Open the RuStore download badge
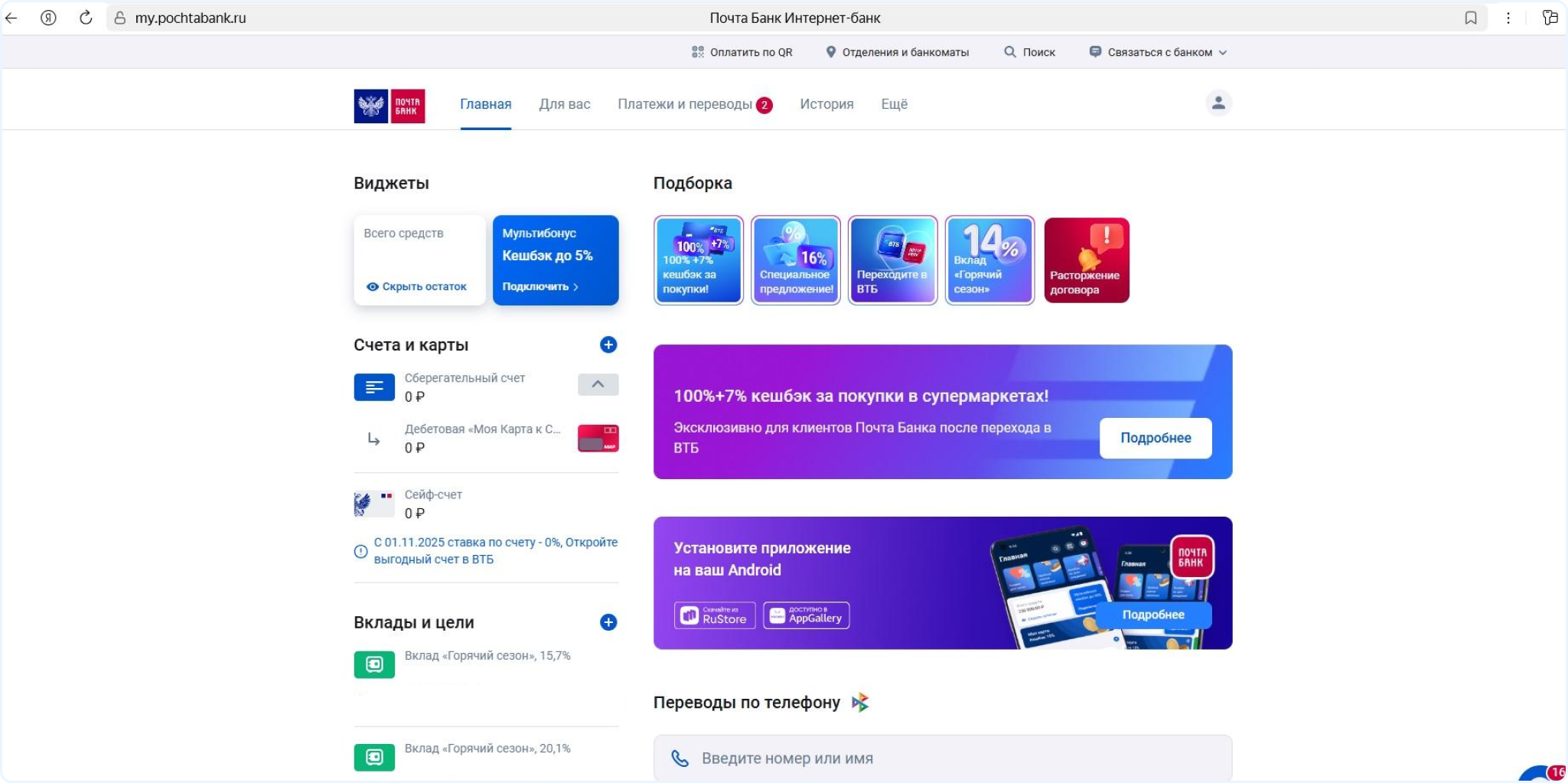Viewport: 1568px width, 783px height. coord(715,615)
